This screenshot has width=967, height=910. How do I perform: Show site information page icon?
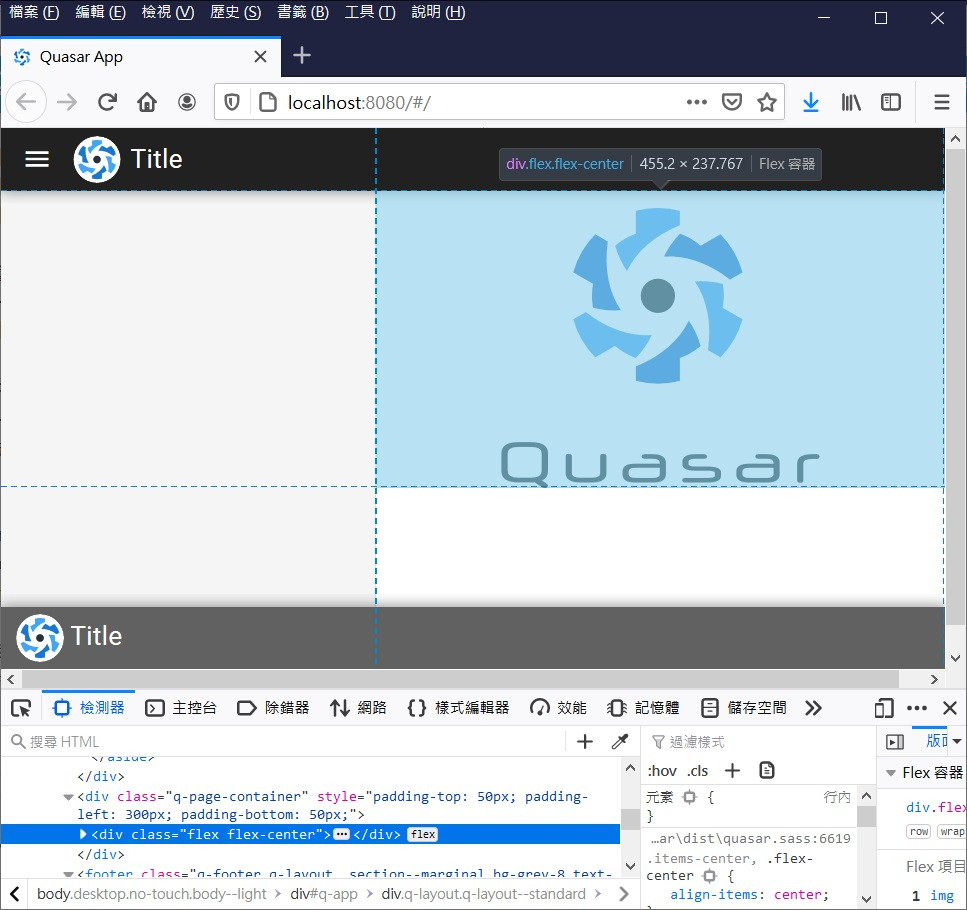tap(268, 102)
